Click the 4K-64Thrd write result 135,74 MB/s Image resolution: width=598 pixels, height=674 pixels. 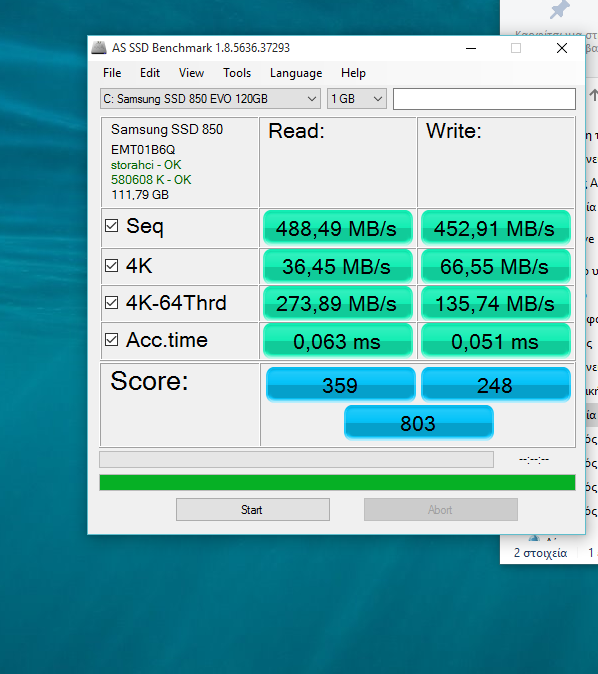[x=496, y=303]
